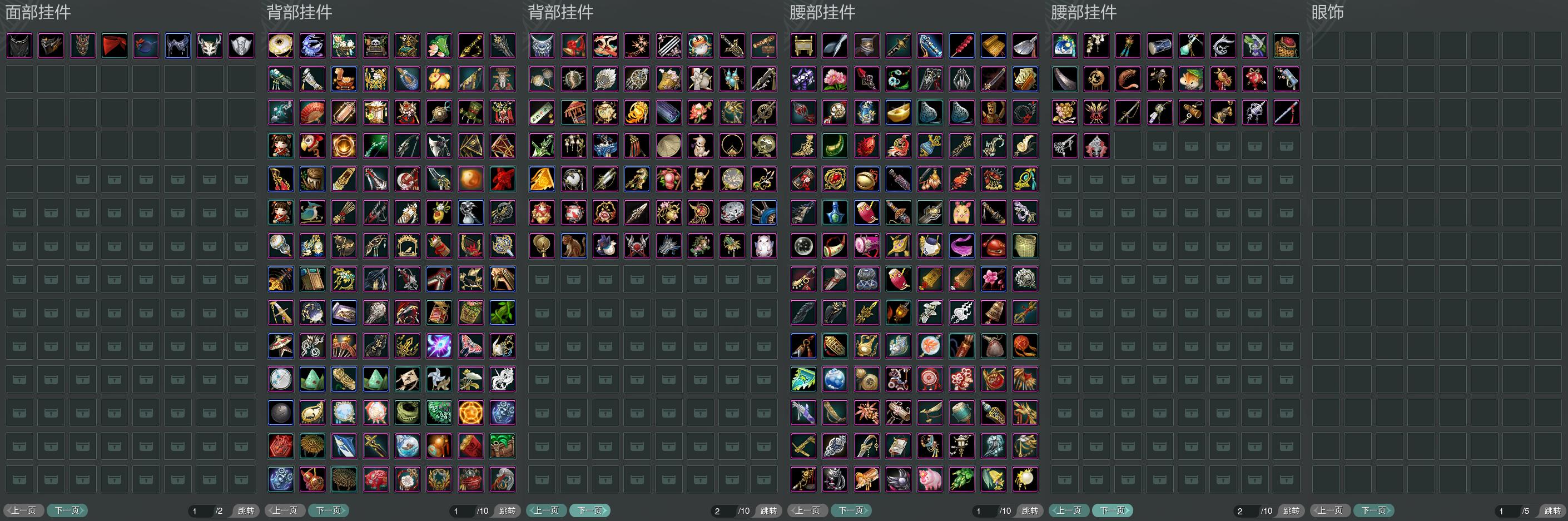The height and width of the screenshot is (521, 1568).
Task: Click the panda back accessory icon
Action: pos(375,46)
